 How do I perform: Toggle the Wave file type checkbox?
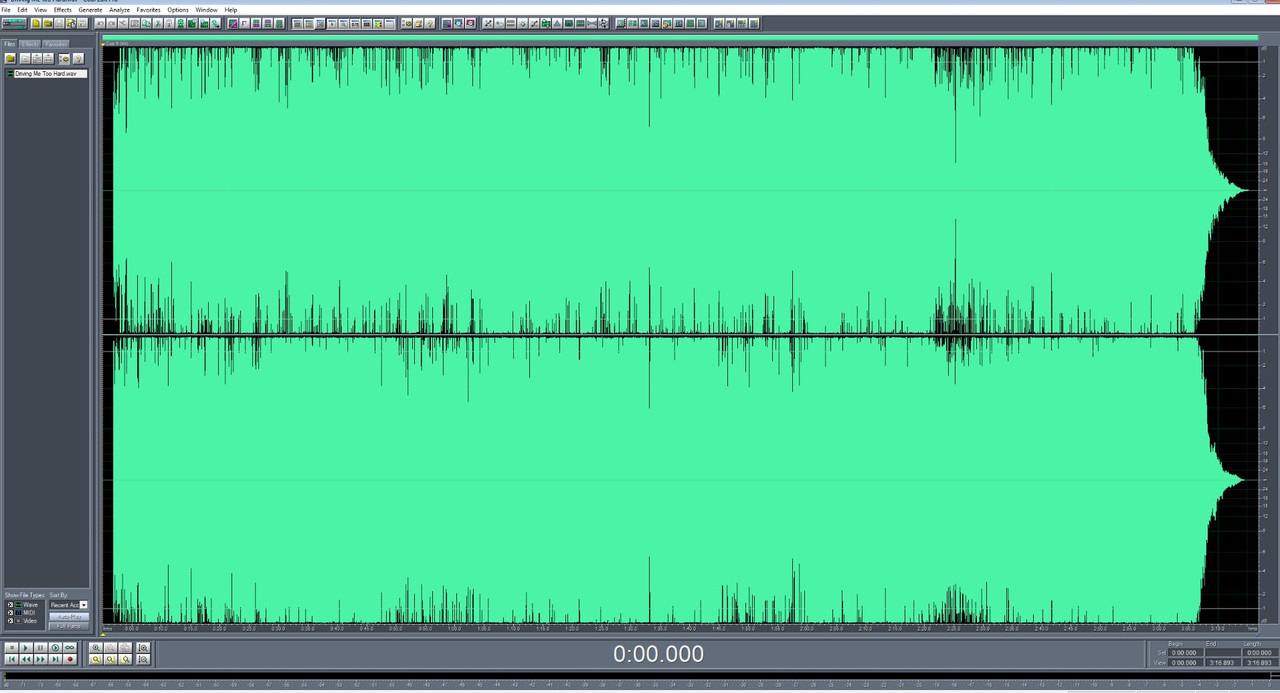coord(10,605)
